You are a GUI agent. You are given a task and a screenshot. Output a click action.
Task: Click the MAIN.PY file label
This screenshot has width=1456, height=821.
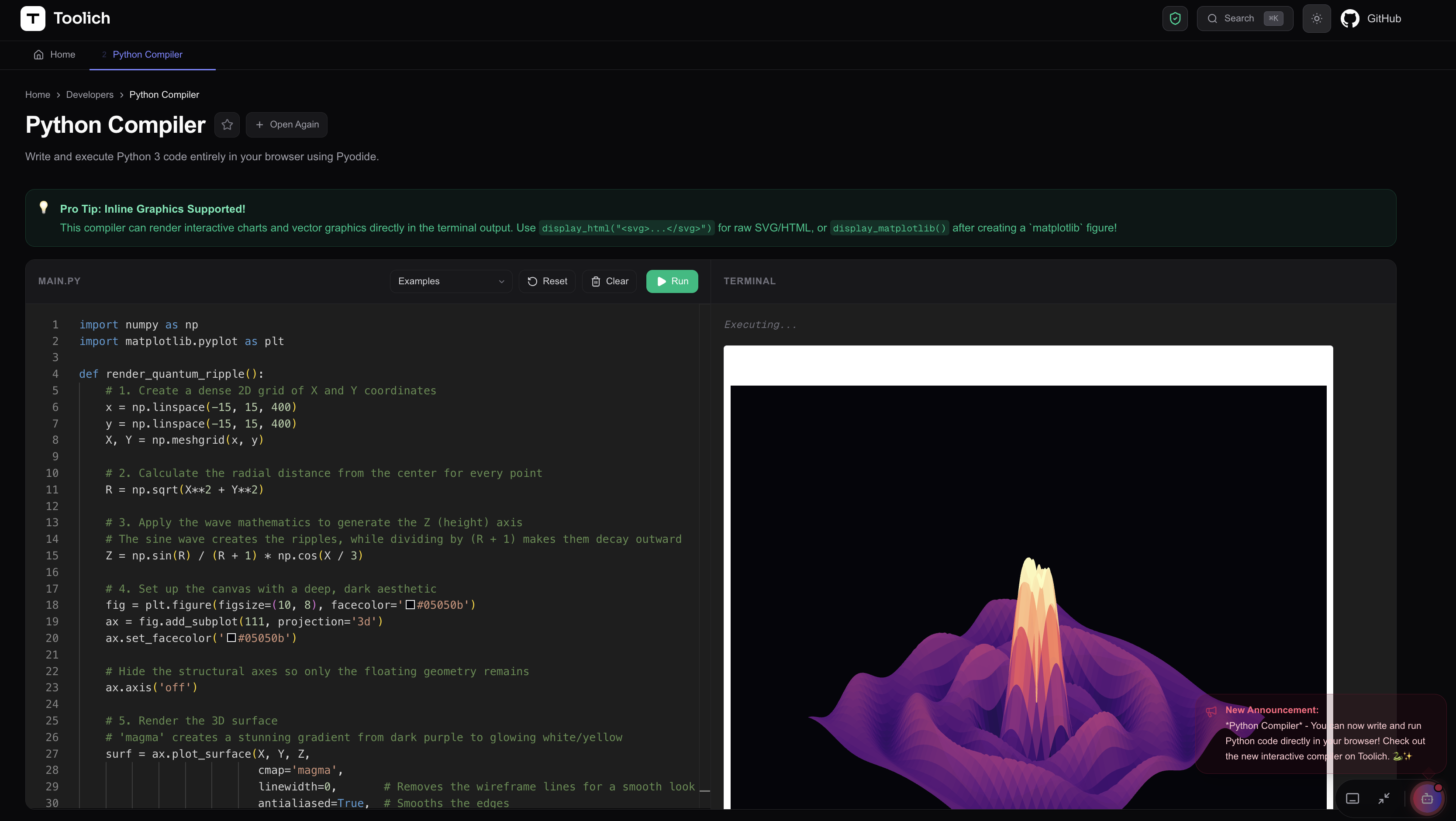pyautogui.click(x=59, y=281)
